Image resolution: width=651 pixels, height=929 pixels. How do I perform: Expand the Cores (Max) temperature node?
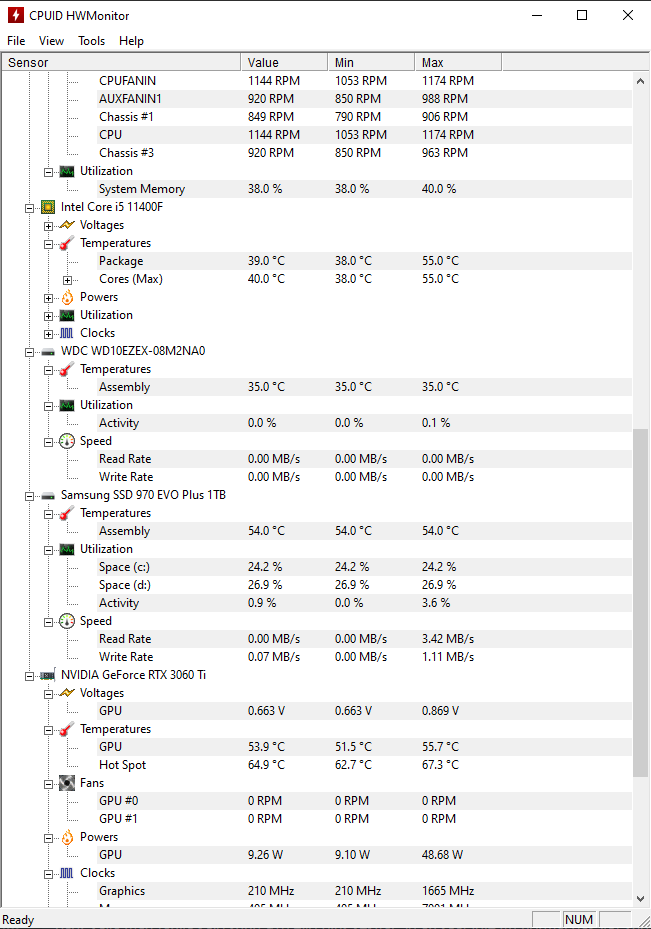pyautogui.click(x=67, y=279)
